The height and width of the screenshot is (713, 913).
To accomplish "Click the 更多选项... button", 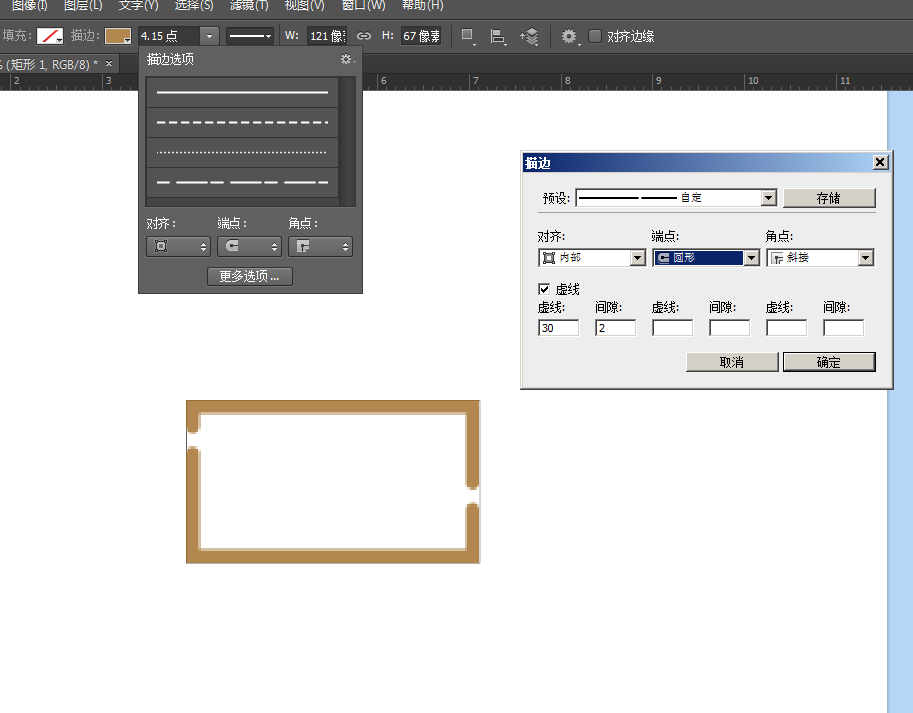I will (250, 276).
